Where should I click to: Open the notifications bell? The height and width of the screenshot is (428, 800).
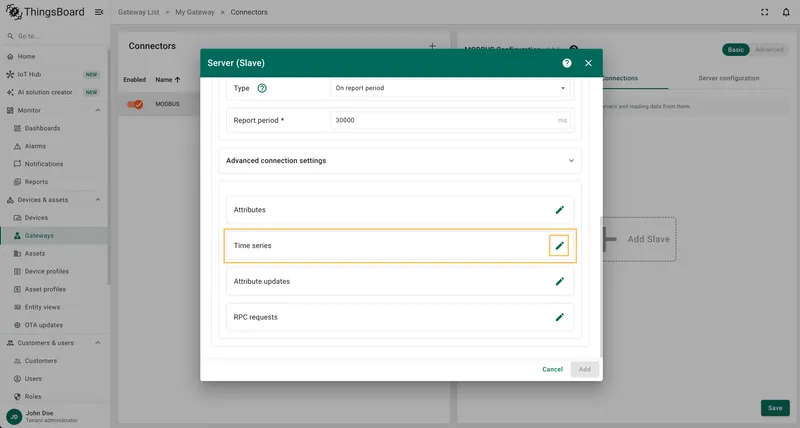click(786, 12)
